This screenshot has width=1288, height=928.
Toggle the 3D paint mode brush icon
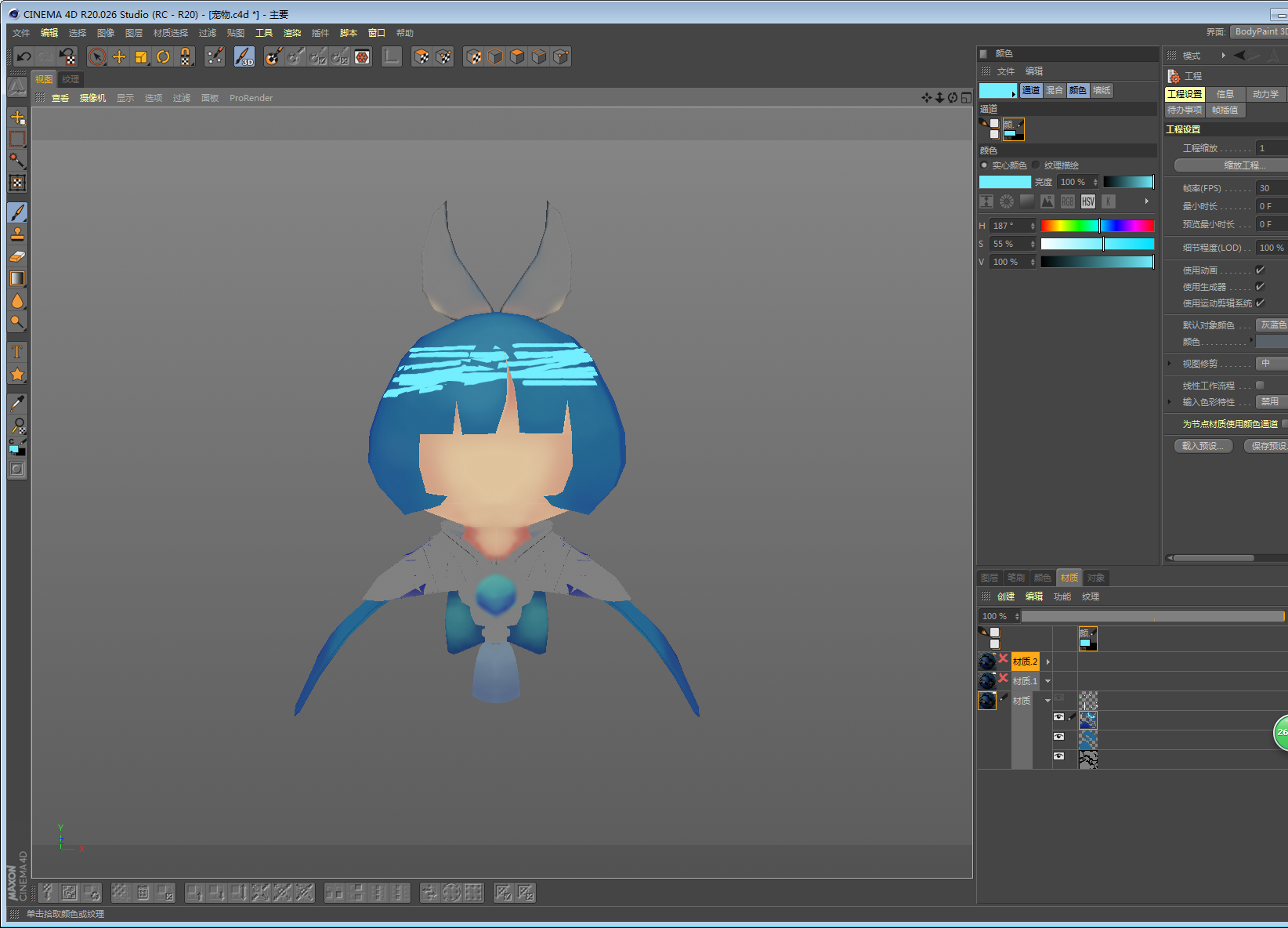click(x=244, y=56)
